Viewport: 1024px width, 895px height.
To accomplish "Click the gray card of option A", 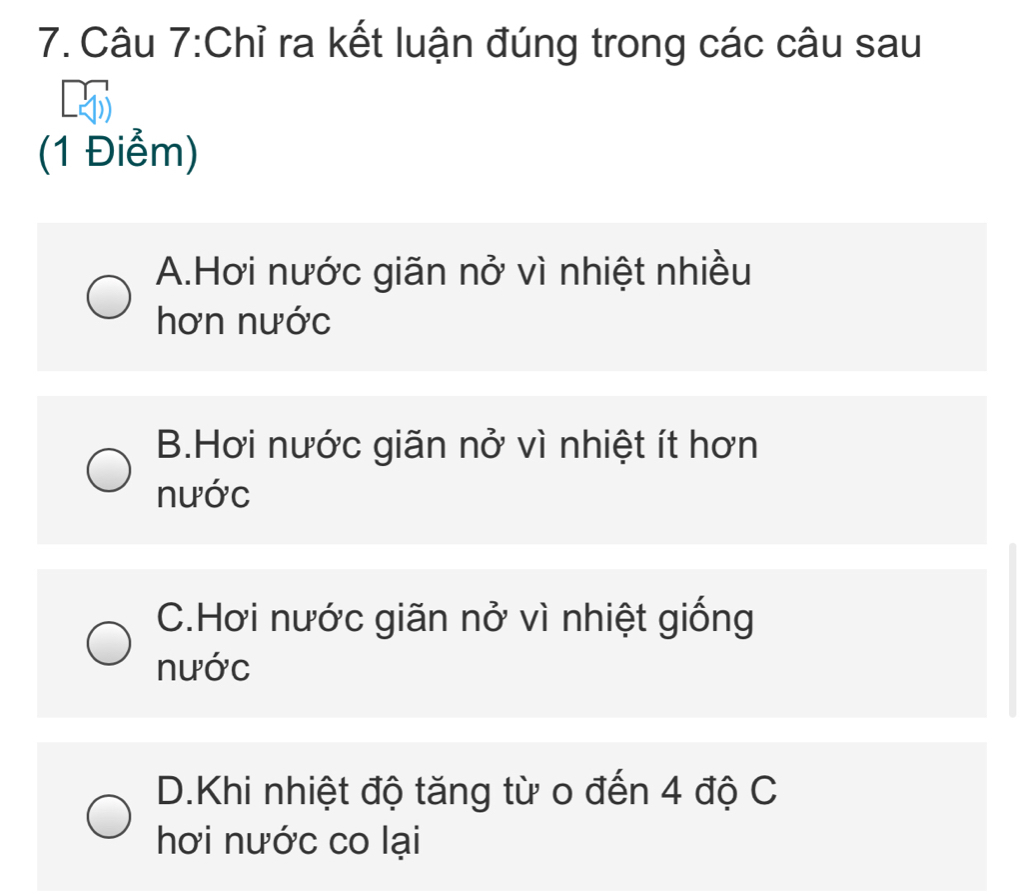I will (x=512, y=297).
